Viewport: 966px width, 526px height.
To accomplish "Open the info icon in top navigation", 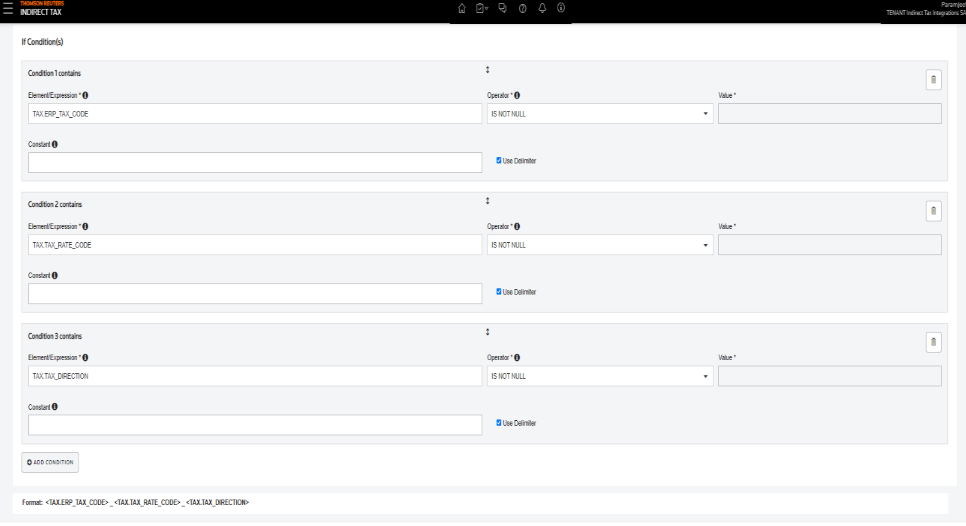I will tap(562, 8).
